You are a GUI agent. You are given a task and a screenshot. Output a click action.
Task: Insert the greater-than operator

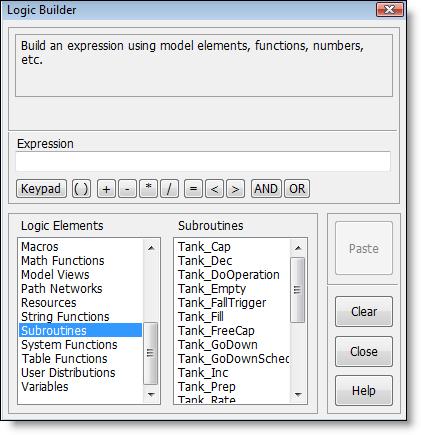click(x=236, y=189)
